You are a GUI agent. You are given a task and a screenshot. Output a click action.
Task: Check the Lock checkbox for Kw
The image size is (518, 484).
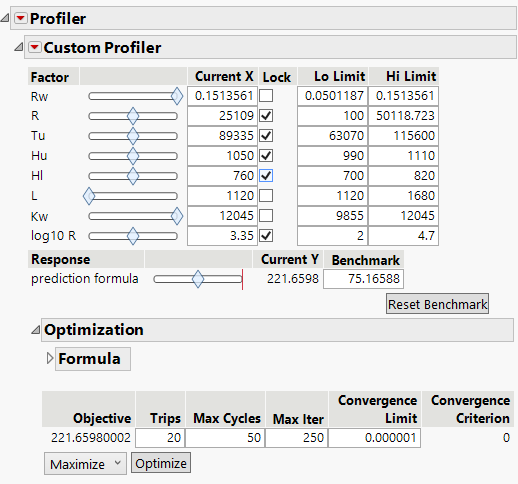pos(266,216)
